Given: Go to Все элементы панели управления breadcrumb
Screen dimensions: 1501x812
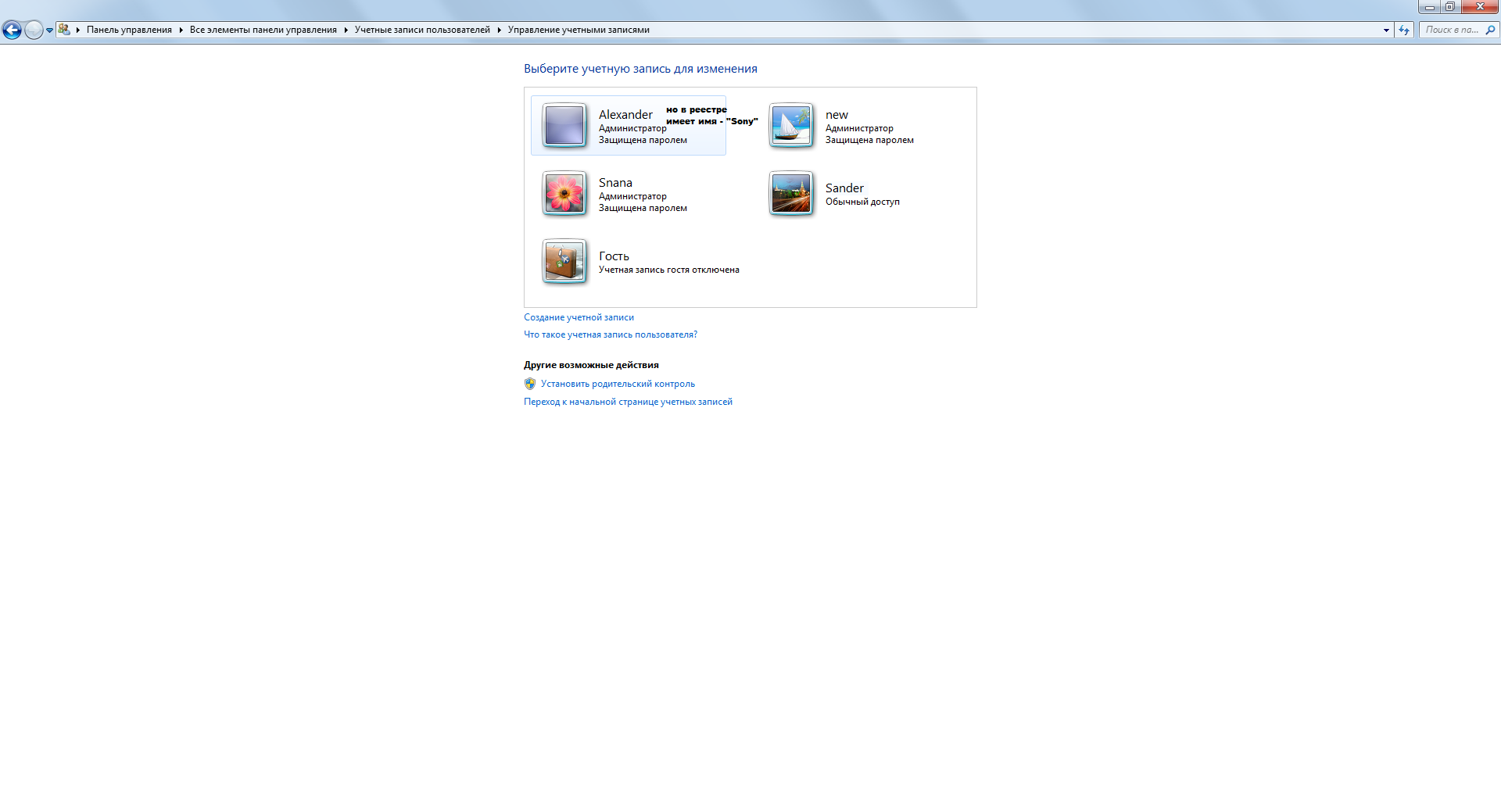Looking at the screenshot, I should [x=263, y=30].
